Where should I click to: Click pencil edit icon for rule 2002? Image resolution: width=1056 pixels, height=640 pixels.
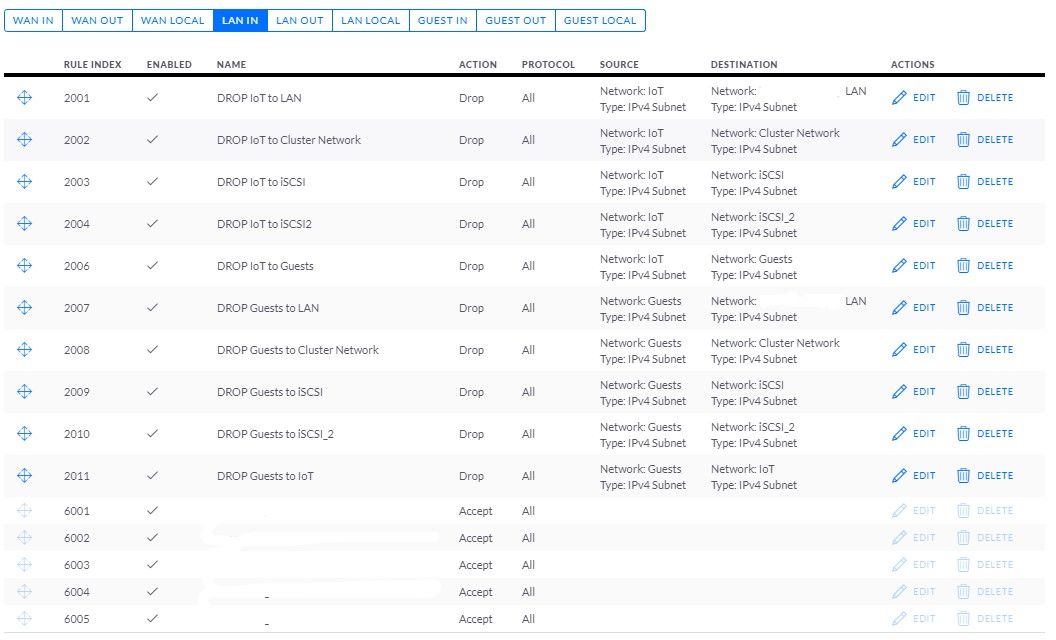coord(899,140)
